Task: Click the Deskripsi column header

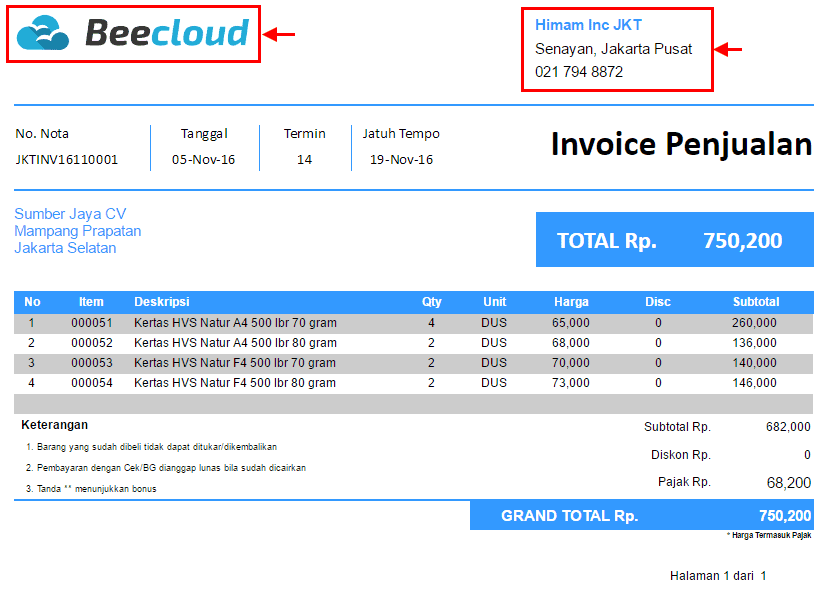Action: pyautogui.click(x=162, y=301)
